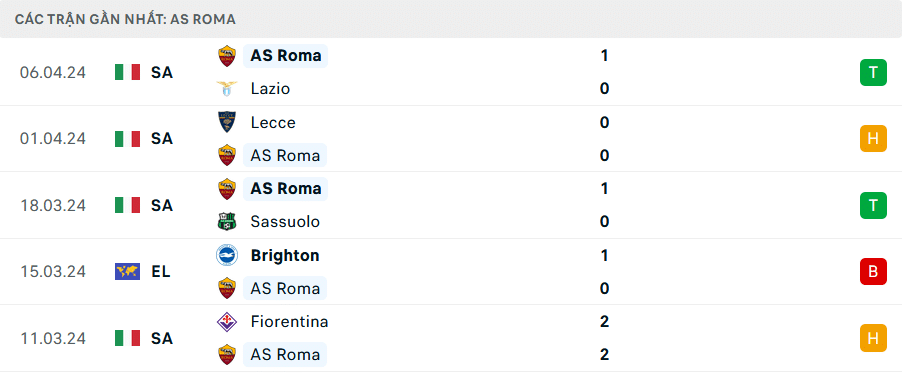Click the Lecce club crest icon
Screen dimensions: 902x374
click(227, 122)
